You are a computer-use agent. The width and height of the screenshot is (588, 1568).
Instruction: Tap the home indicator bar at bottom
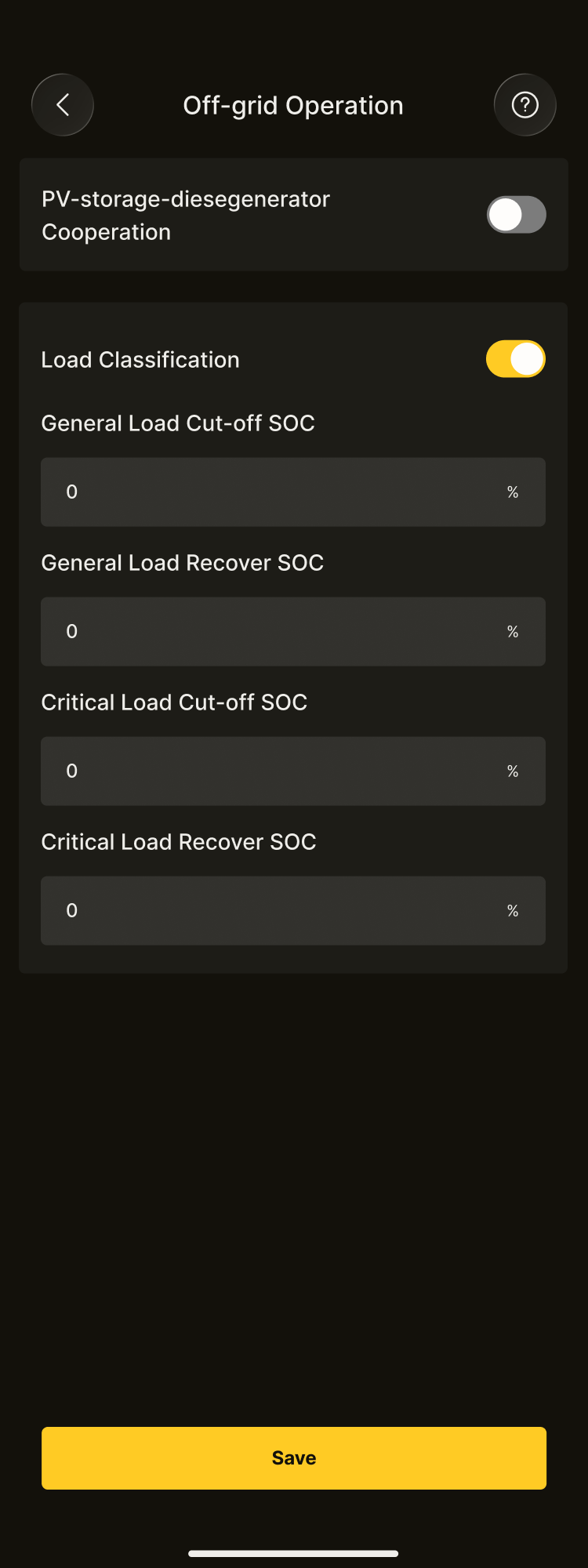[293, 1553]
